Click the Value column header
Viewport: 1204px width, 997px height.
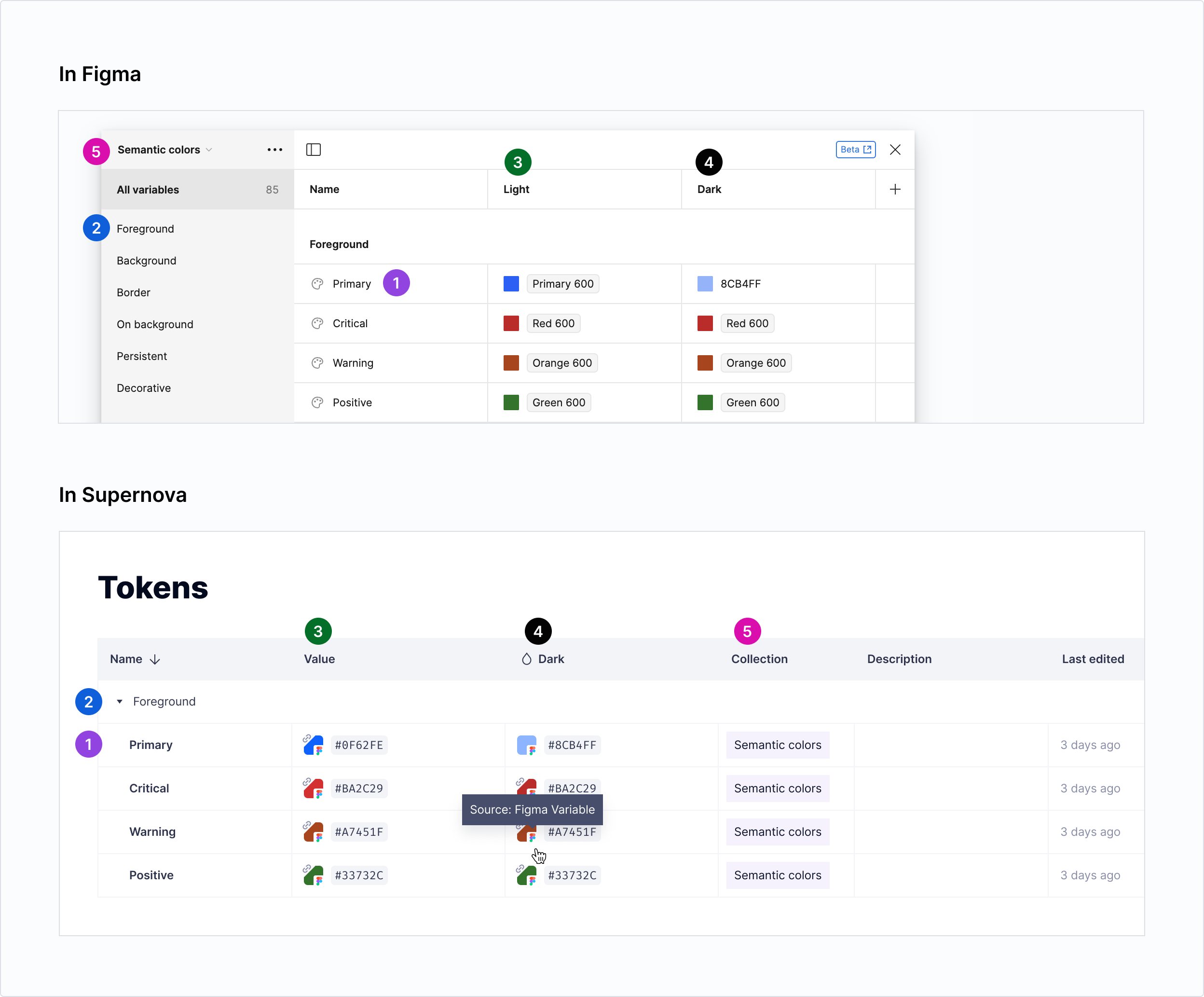(x=319, y=659)
